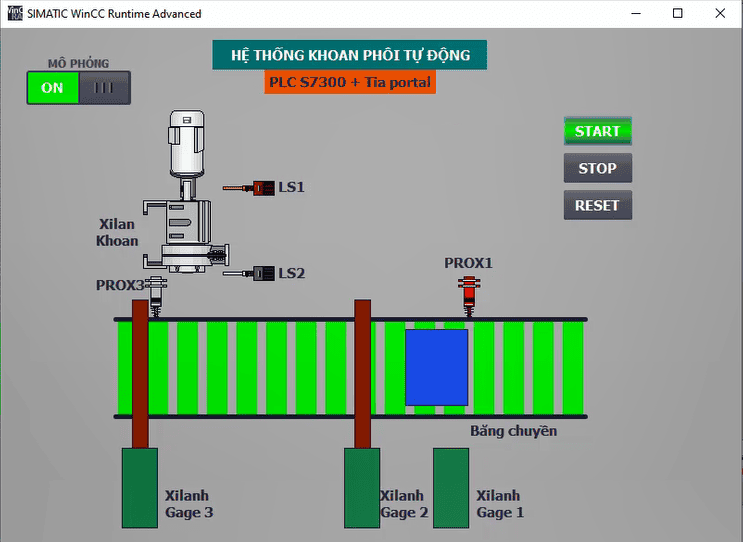Click the Băng chuyền label
The height and width of the screenshot is (542, 743).
514,431
